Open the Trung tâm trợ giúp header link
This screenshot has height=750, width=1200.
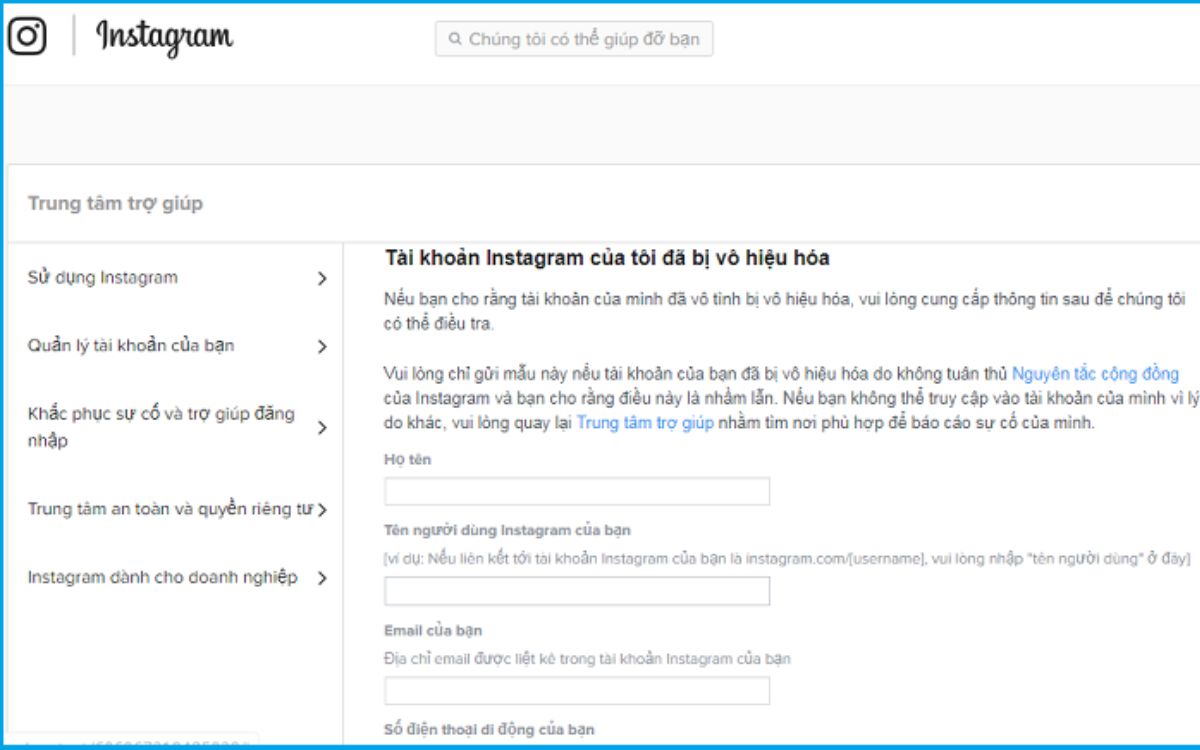tap(115, 203)
